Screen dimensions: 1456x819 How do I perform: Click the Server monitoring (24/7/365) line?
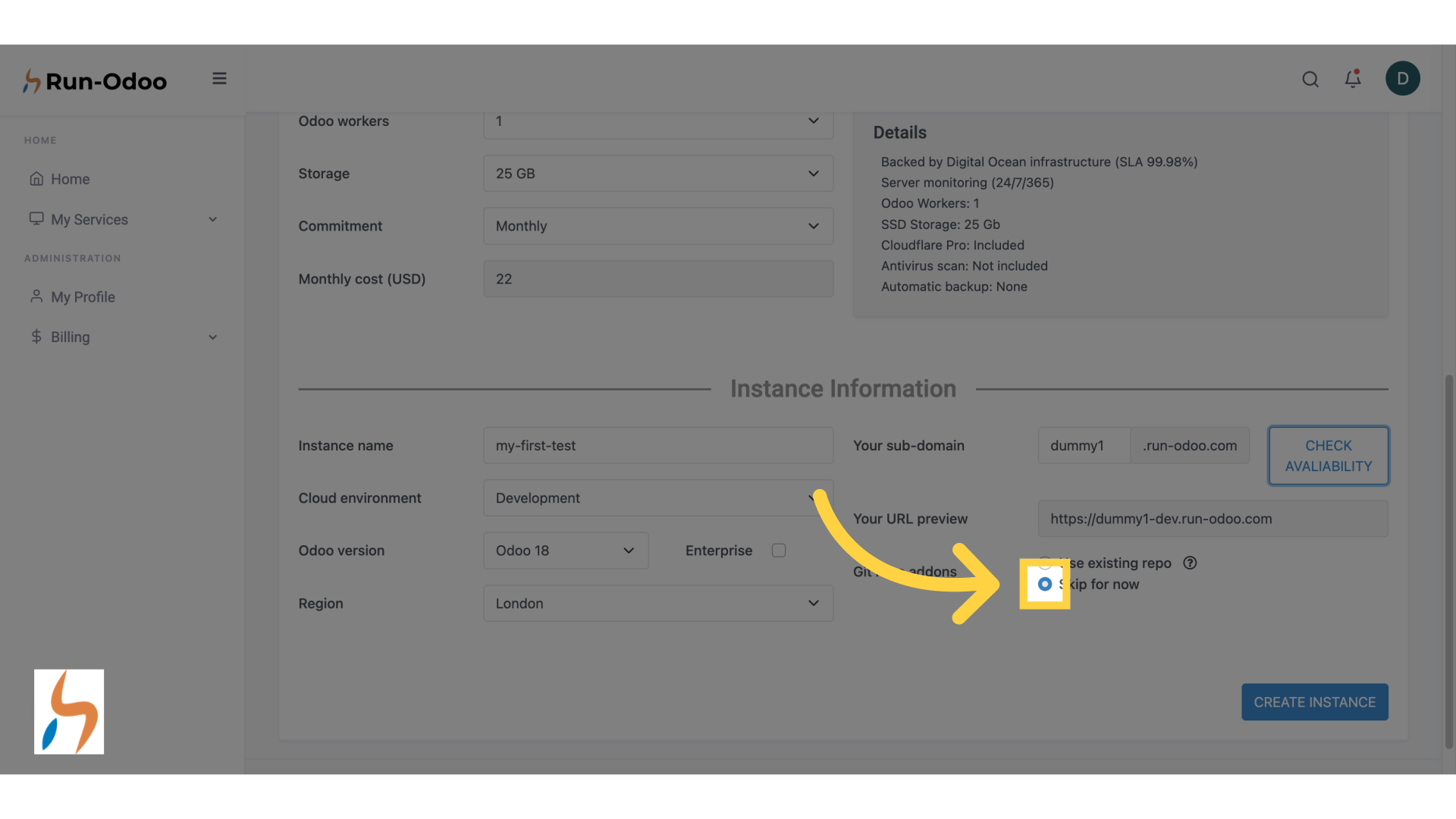point(968,183)
